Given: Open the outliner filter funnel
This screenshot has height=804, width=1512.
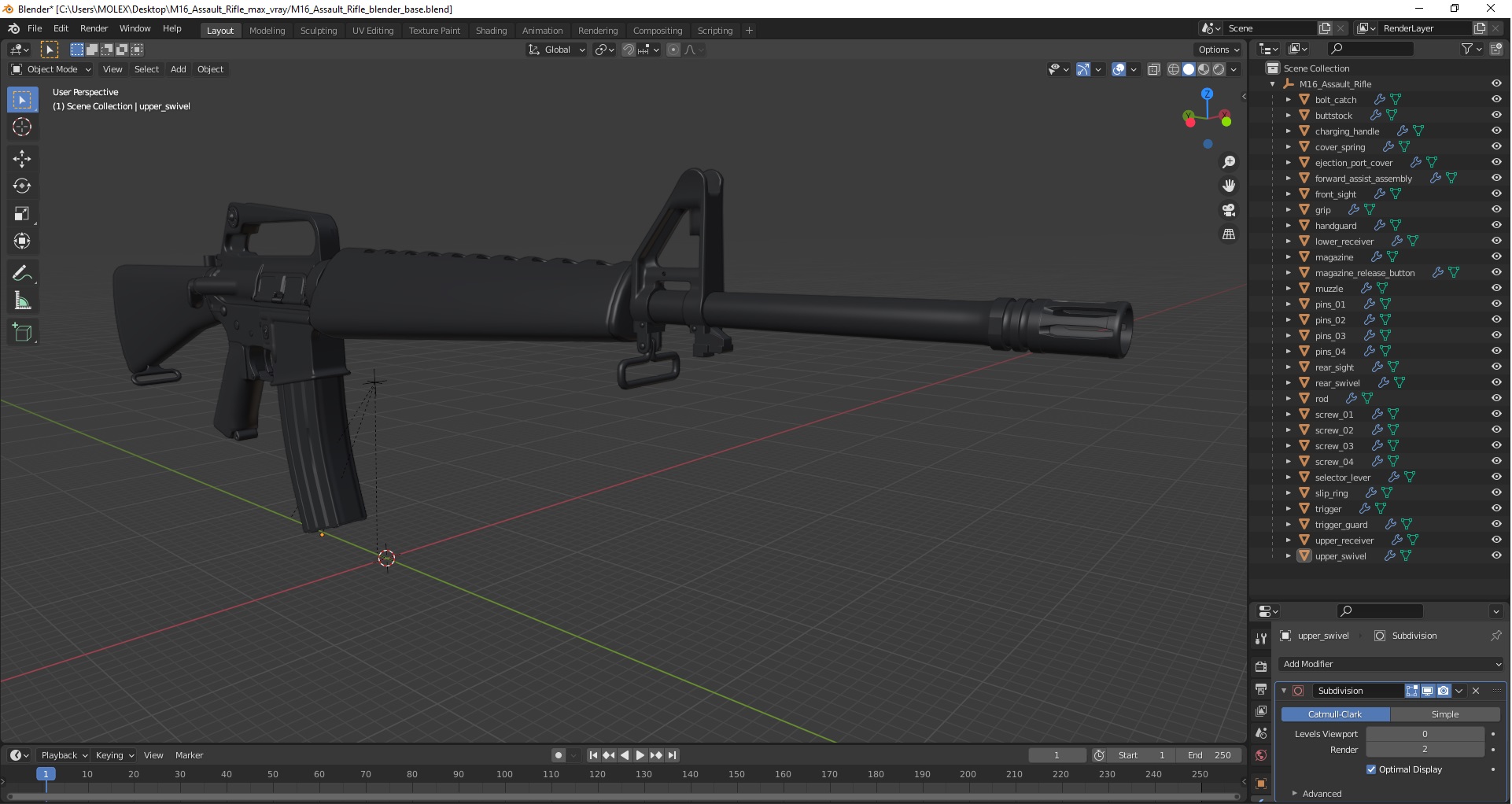Looking at the screenshot, I should click(1467, 49).
